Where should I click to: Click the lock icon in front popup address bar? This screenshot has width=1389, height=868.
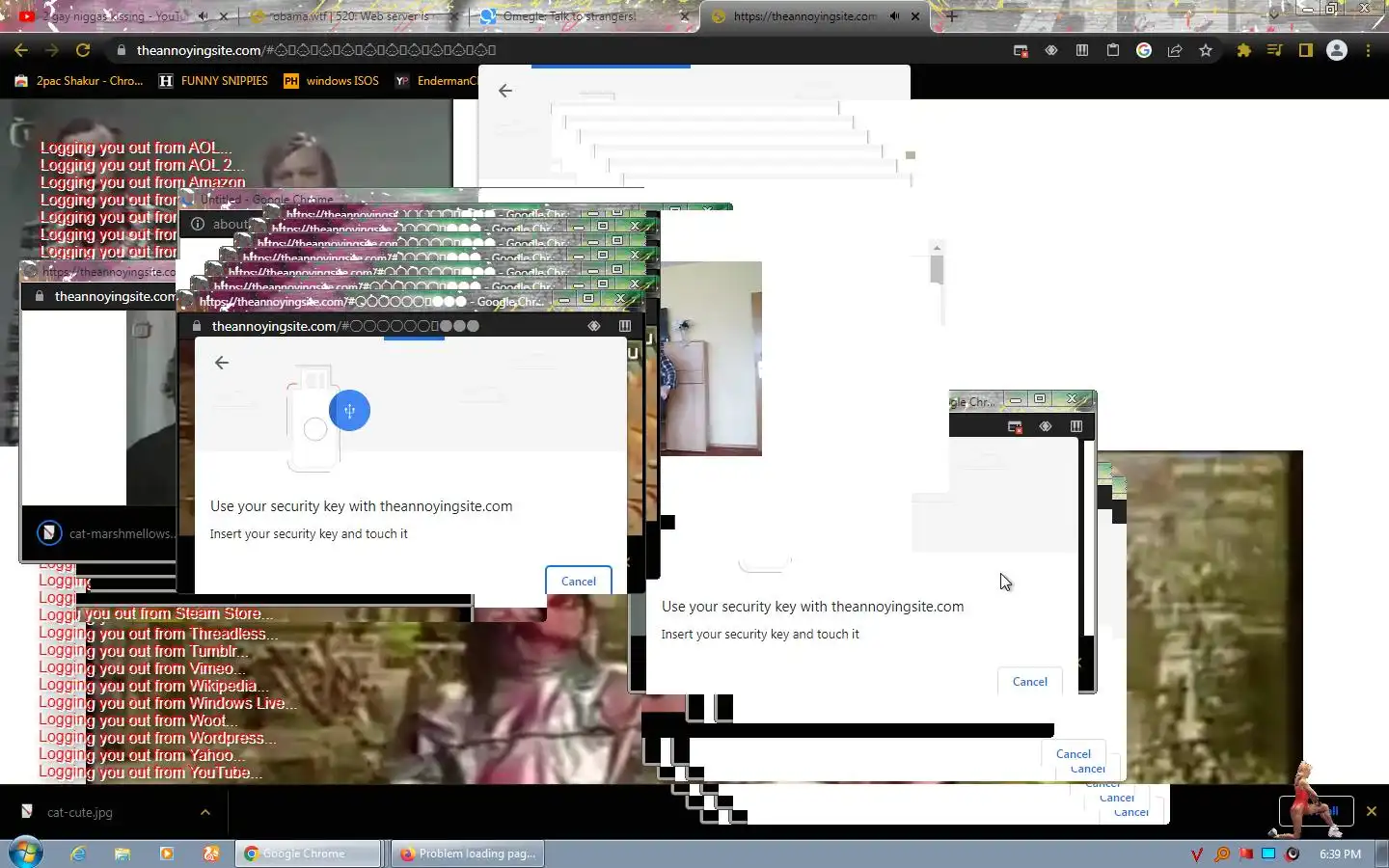point(197,326)
